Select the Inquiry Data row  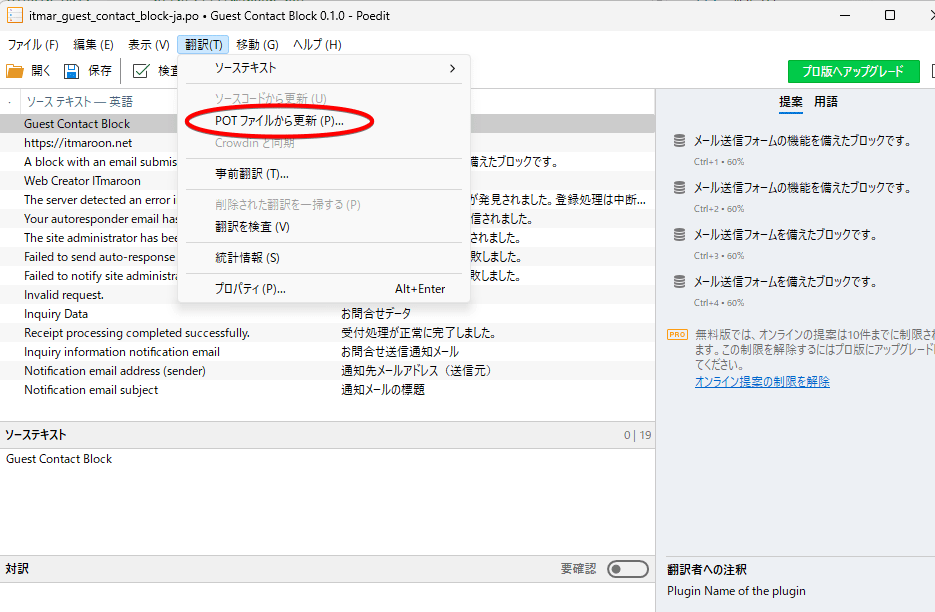pos(327,314)
